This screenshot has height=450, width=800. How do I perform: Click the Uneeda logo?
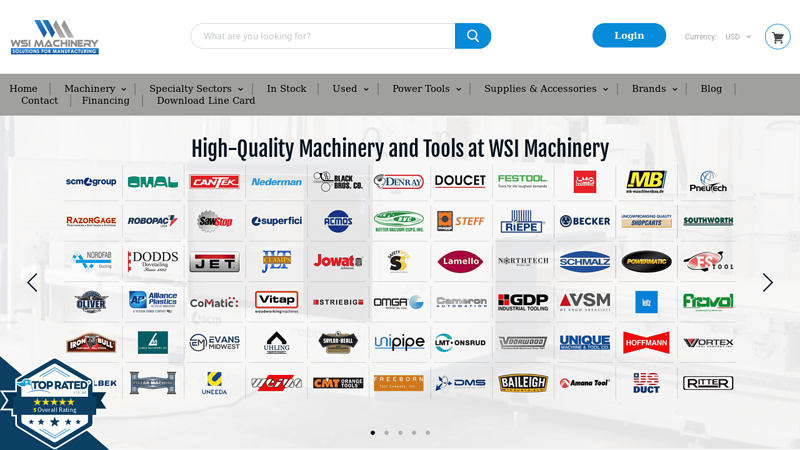(x=214, y=383)
